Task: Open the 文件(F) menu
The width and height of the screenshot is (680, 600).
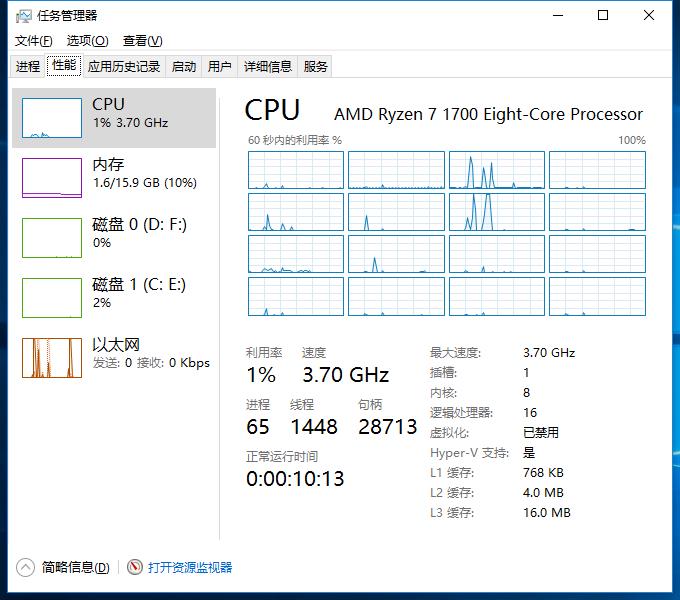Action: tap(33, 41)
